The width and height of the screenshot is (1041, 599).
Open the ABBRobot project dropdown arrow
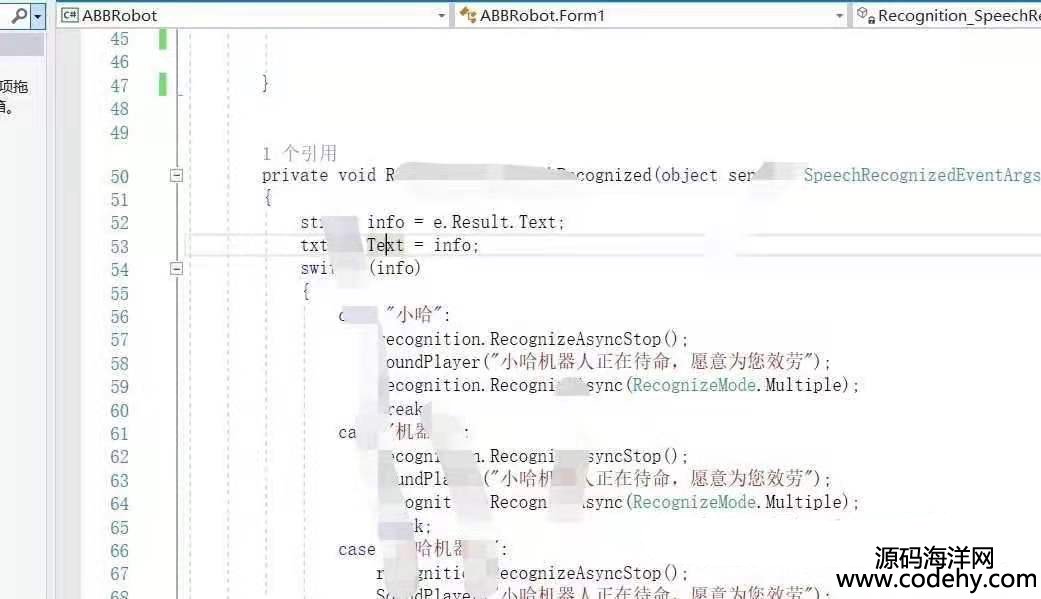442,16
